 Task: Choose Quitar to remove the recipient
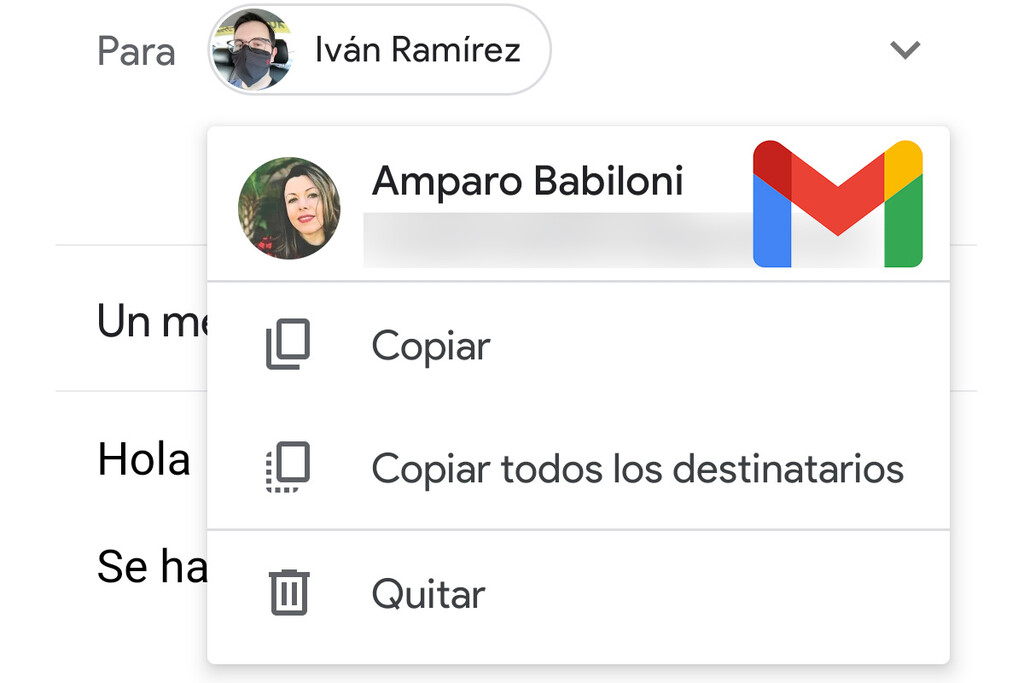426,592
